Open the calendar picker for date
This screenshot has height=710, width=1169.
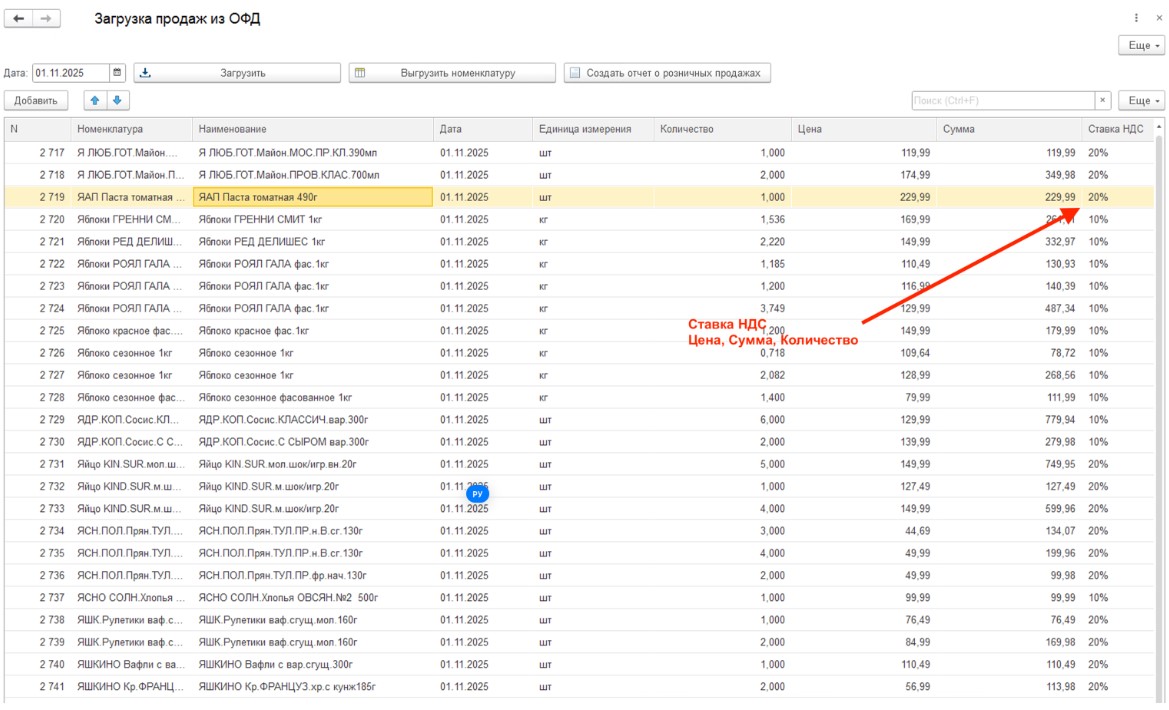click(117, 73)
